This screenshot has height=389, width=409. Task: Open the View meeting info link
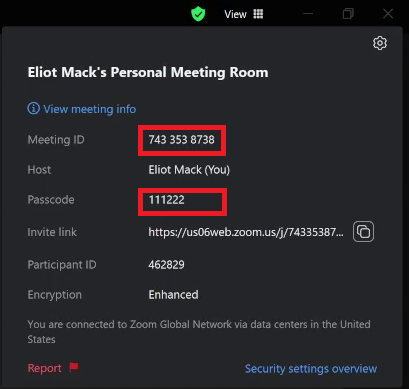pos(90,109)
